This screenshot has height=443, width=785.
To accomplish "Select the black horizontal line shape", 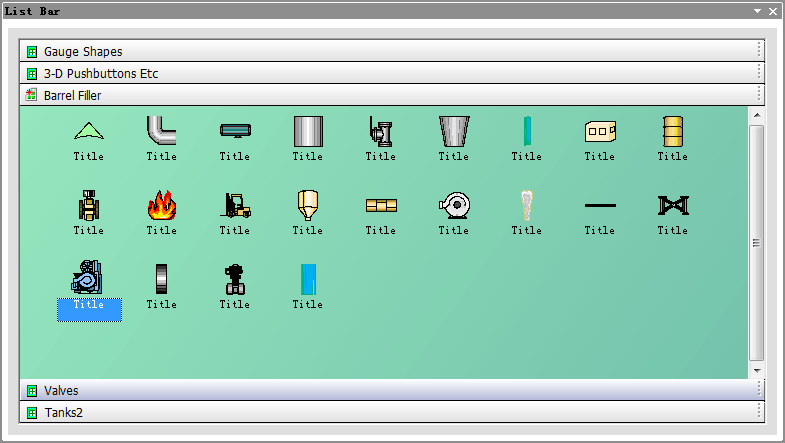I will point(599,205).
